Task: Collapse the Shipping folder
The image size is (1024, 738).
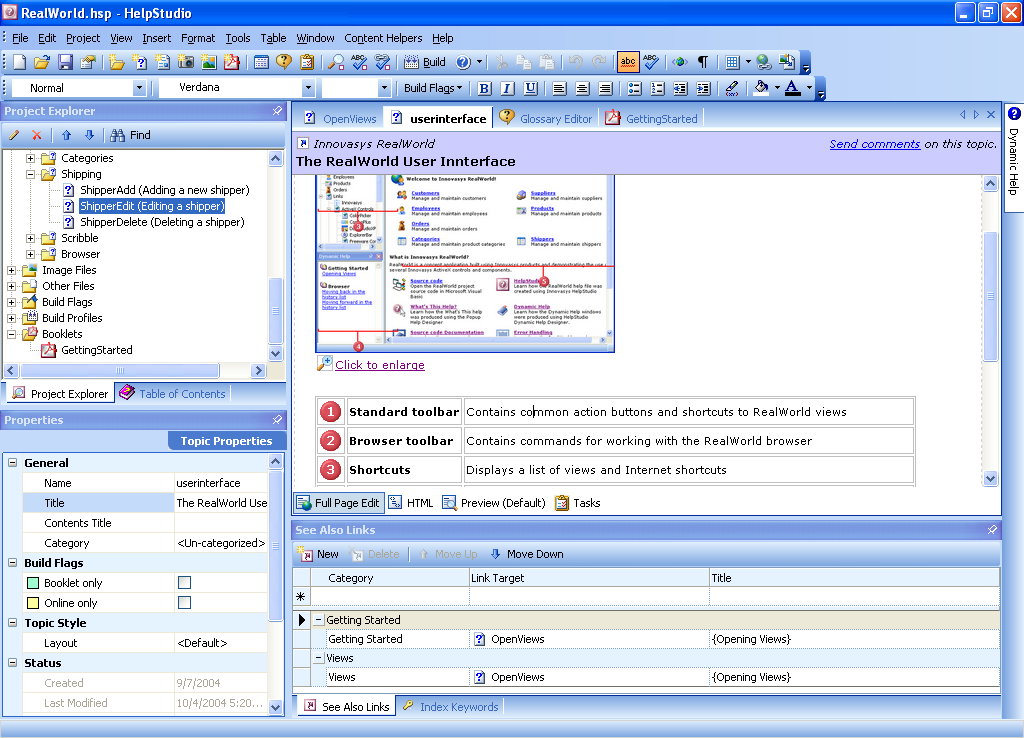Action: 30,174
